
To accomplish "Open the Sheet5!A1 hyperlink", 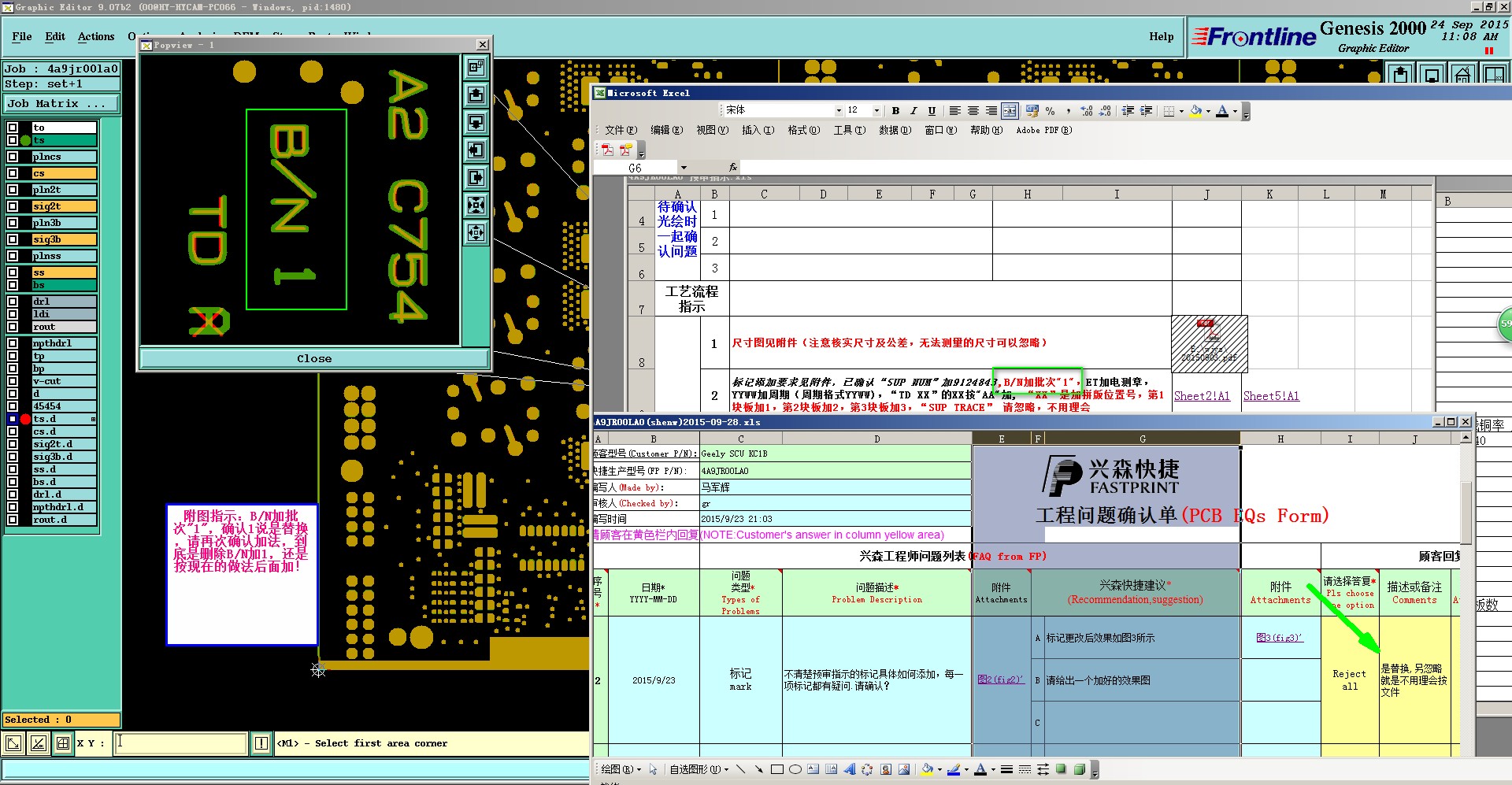I will [x=1271, y=396].
